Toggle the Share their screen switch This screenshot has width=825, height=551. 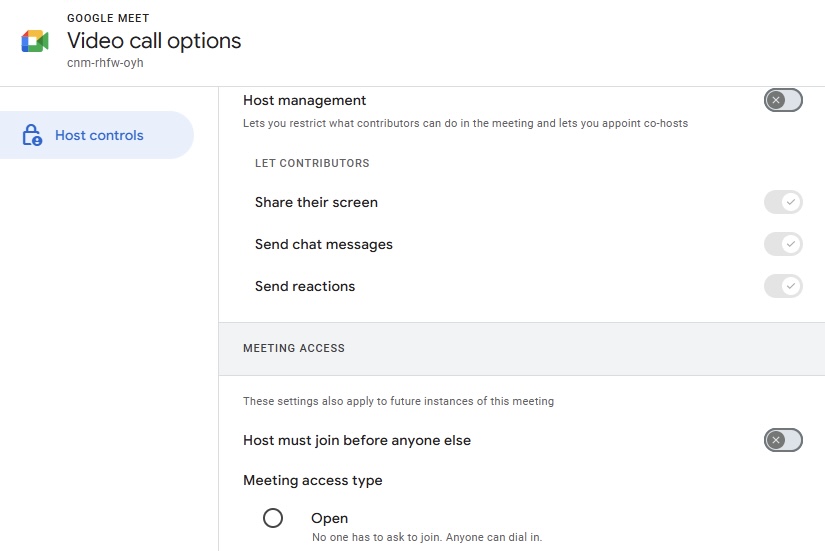783,202
